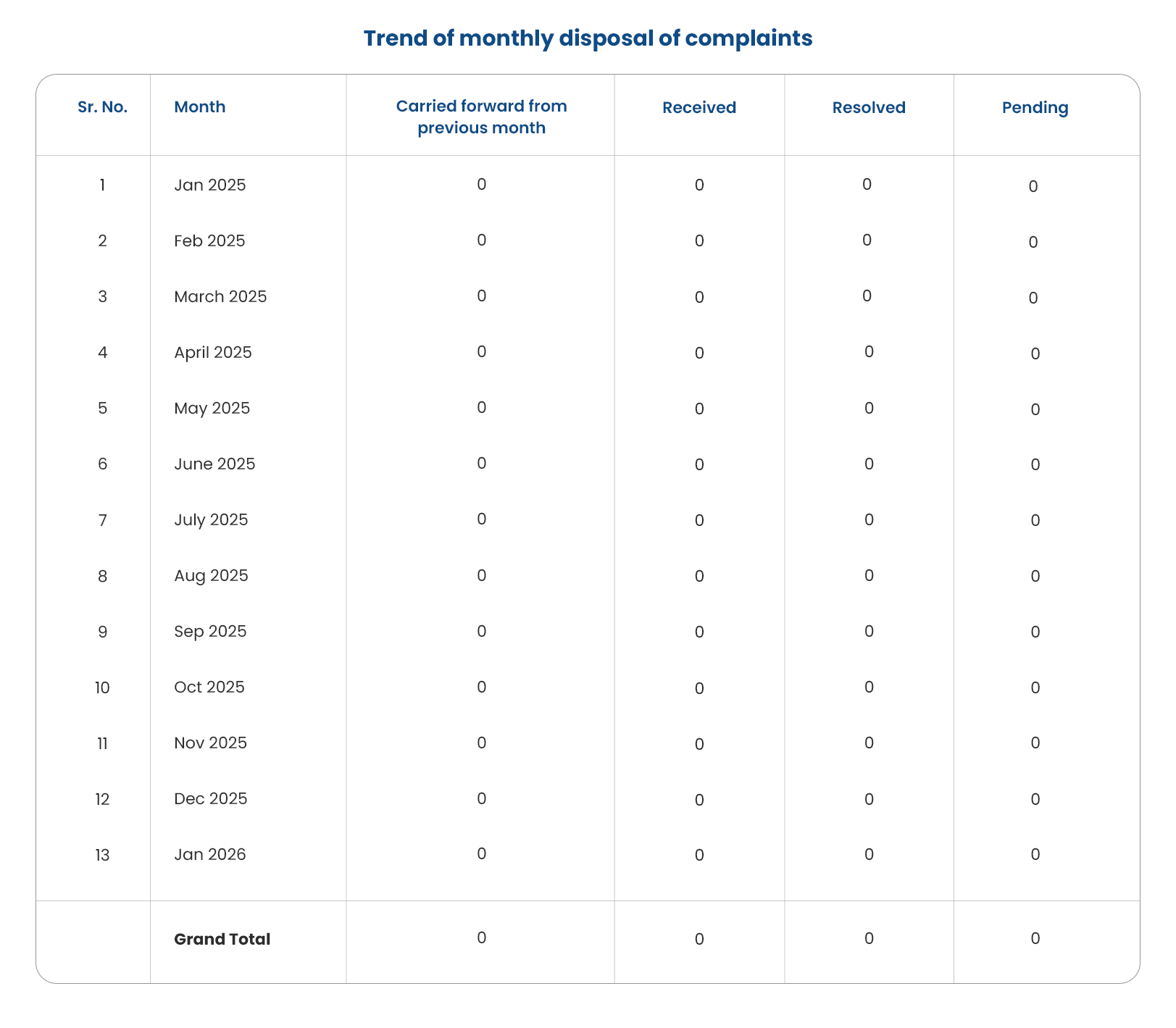Image resolution: width=1176 pixels, height=1028 pixels.
Task: Select the Received value for Feb 2025
Action: pos(698,241)
